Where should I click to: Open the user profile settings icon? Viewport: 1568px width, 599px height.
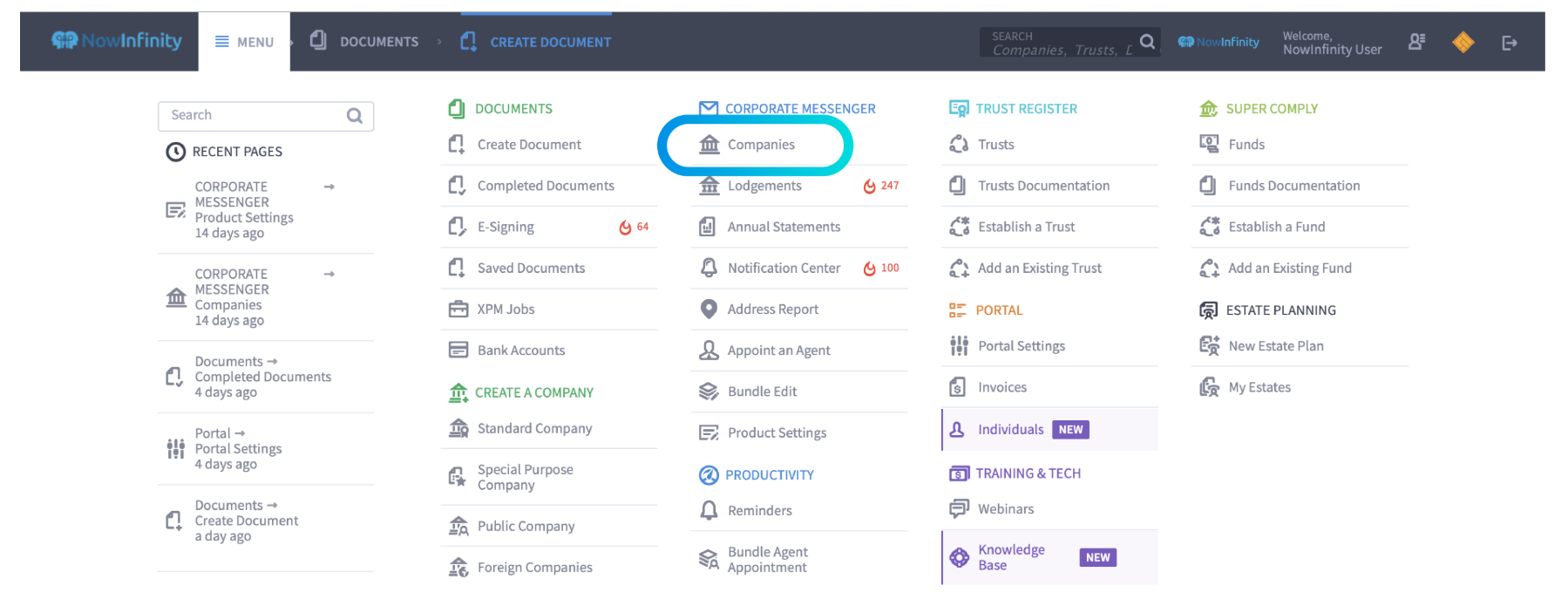1417,42
